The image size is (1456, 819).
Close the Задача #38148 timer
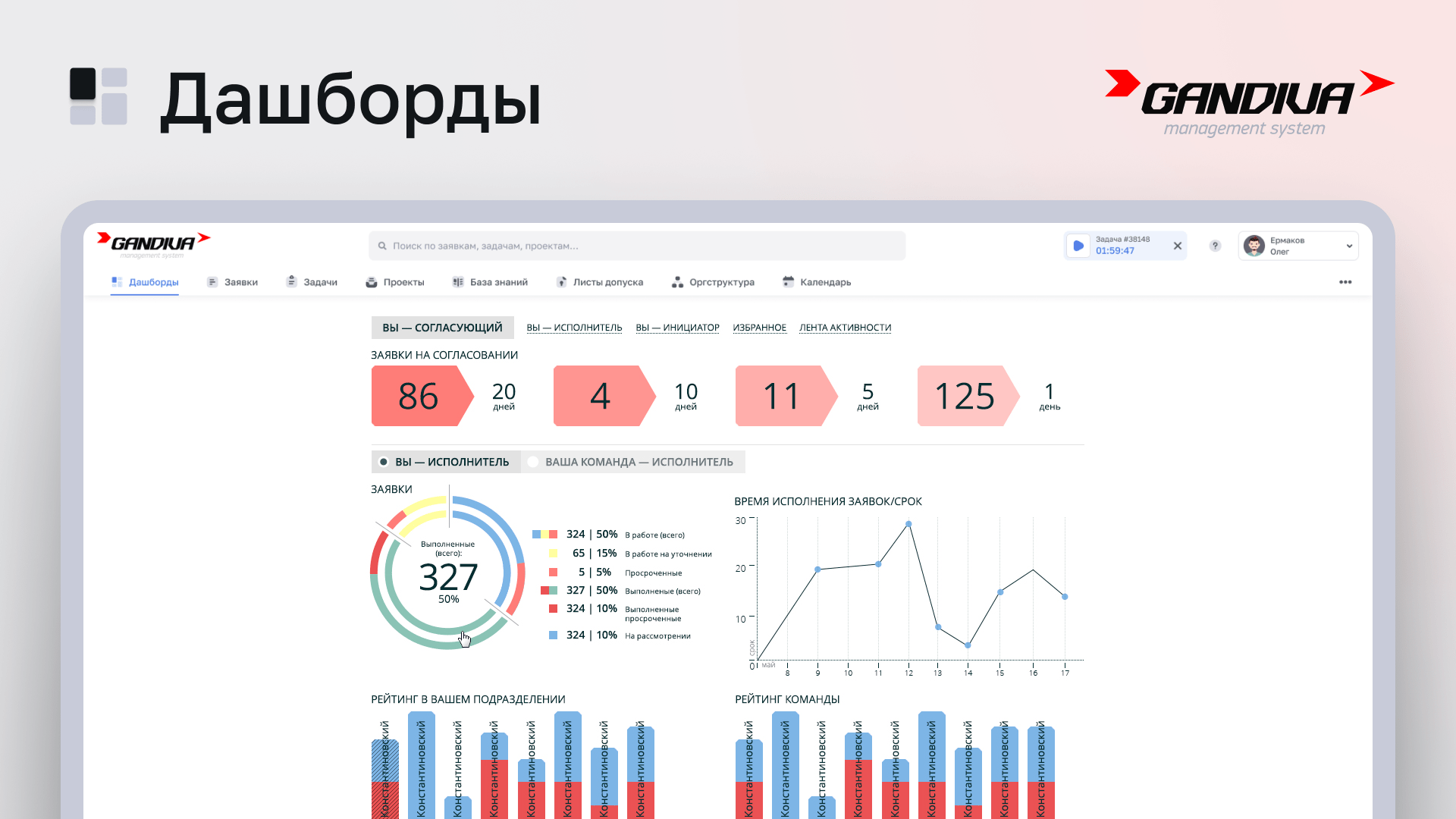1178,246
